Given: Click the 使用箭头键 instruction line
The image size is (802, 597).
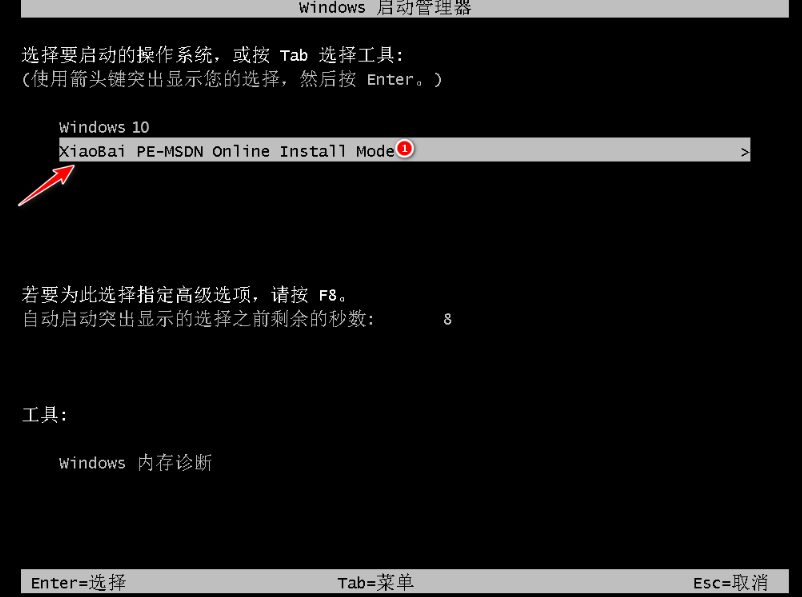Looking at the screenshot, I should pyautogui.click(x=232, y=79).
